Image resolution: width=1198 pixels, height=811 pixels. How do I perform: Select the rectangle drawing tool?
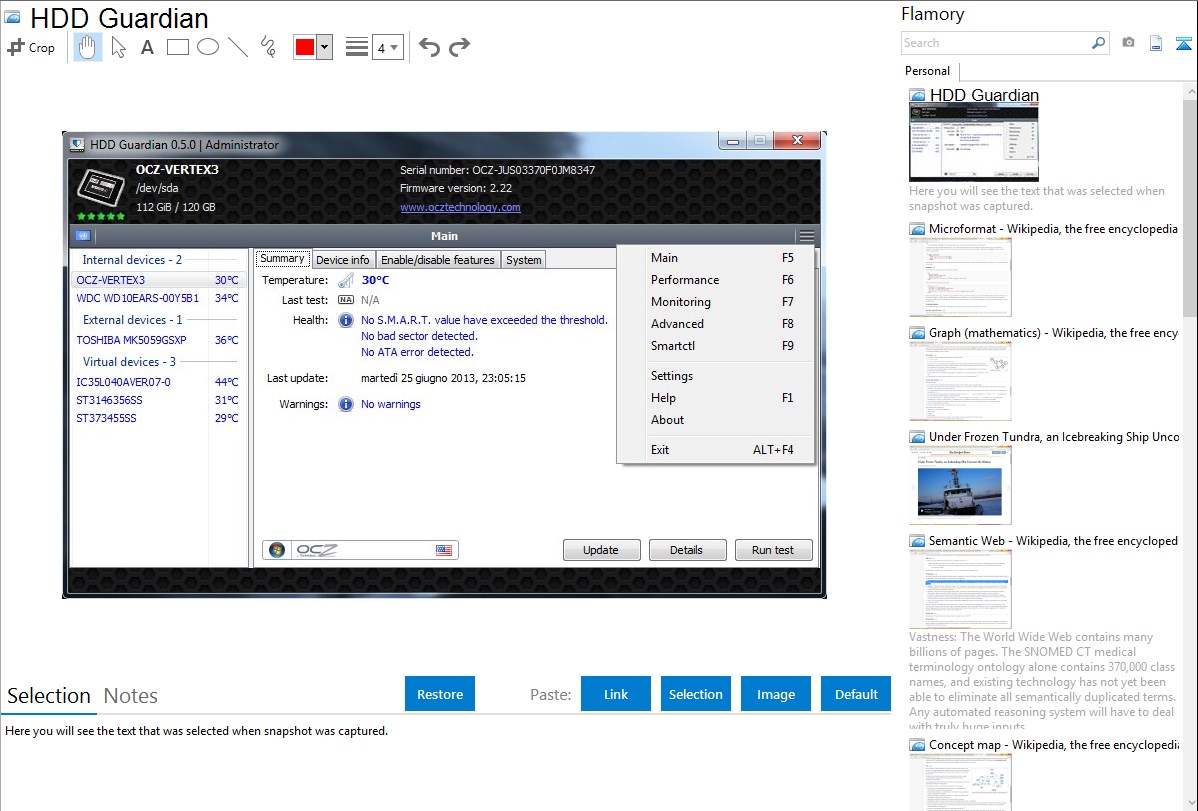click(x=177, y=47)
